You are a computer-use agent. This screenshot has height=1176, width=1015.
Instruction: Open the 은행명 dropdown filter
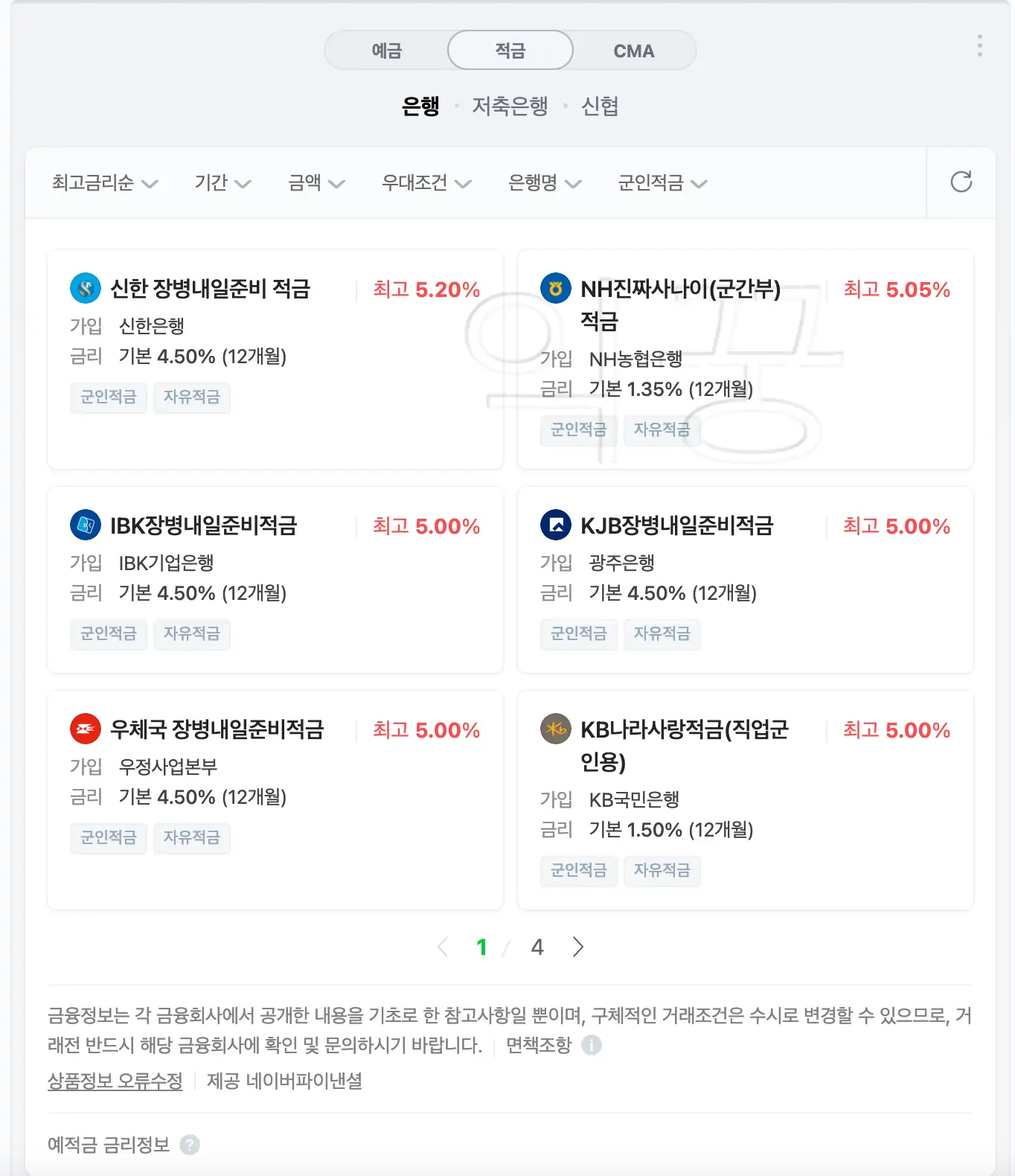click(545, 183)
